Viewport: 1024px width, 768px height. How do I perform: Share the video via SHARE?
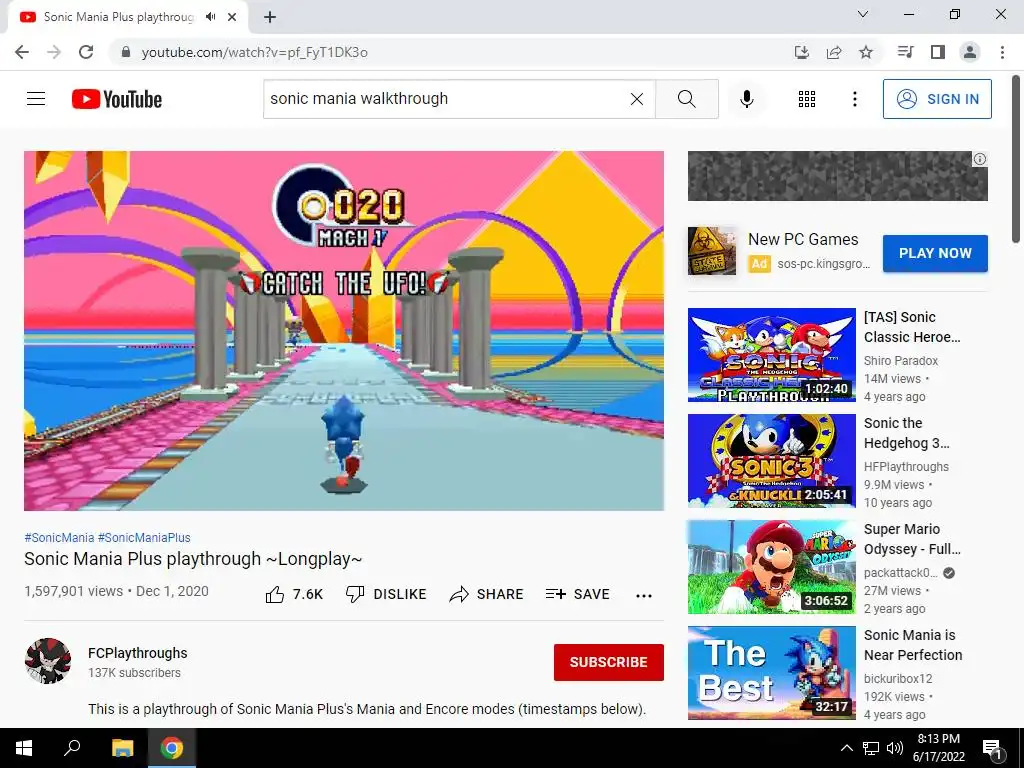click(x=487, y=594)
